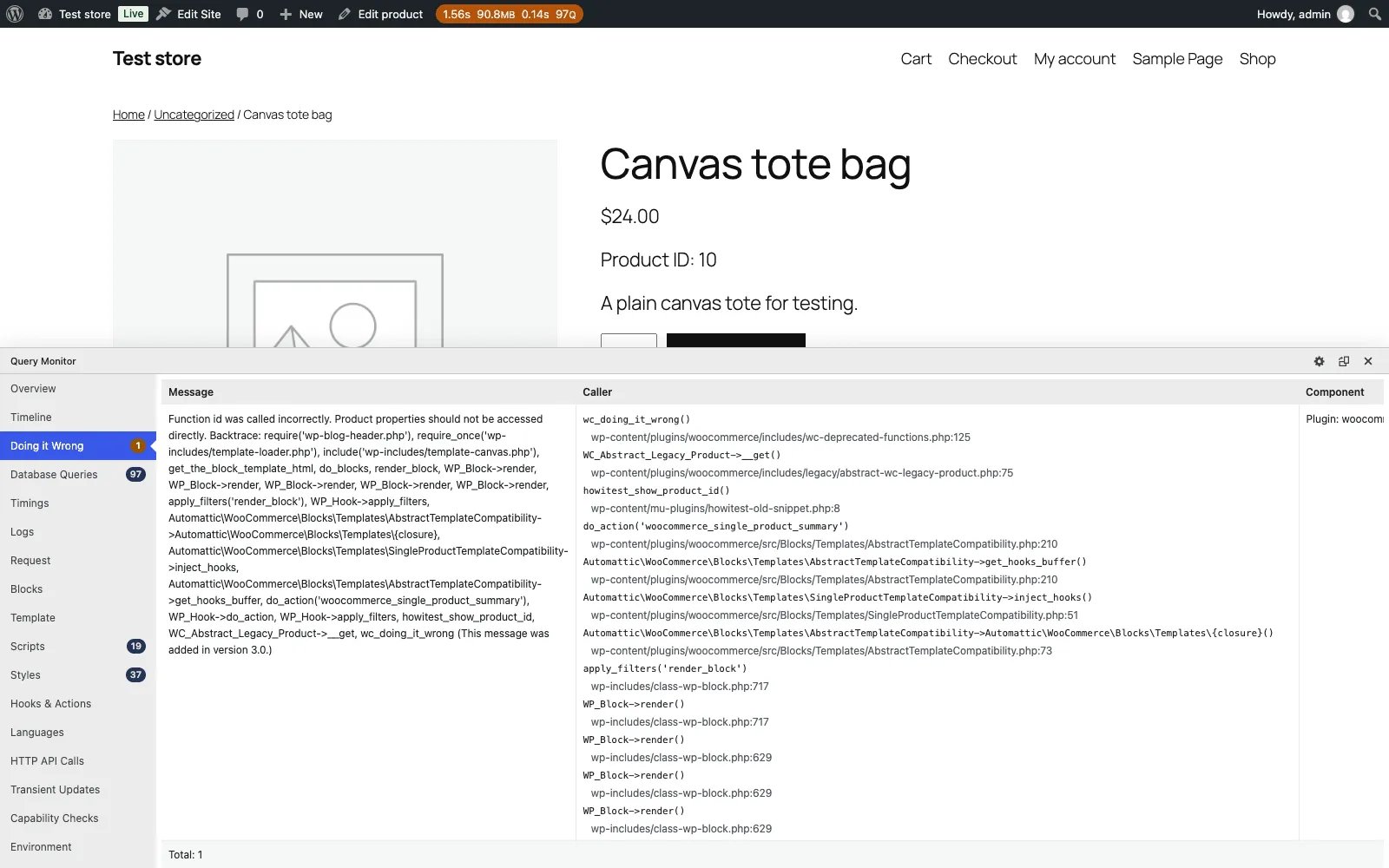This screenshot has height=868, width=1389.
Task: Click the Live site status badge
Action: [x=133, y=14]
